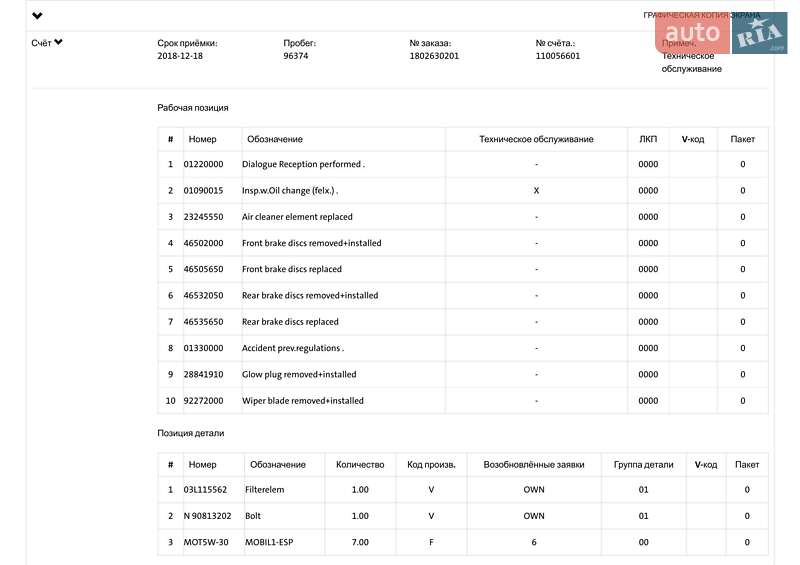Click the Количество column header
Image resolution: width=800 pixels, height=565 pixels.
click(360, 464)
